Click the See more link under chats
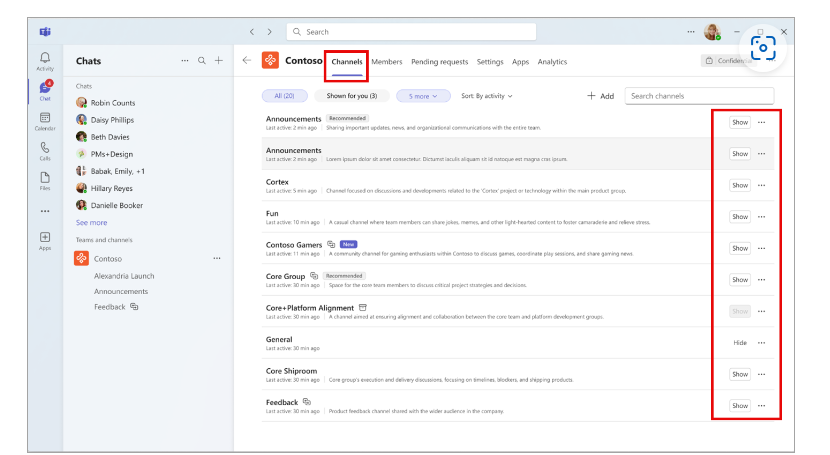 point(92,223)
